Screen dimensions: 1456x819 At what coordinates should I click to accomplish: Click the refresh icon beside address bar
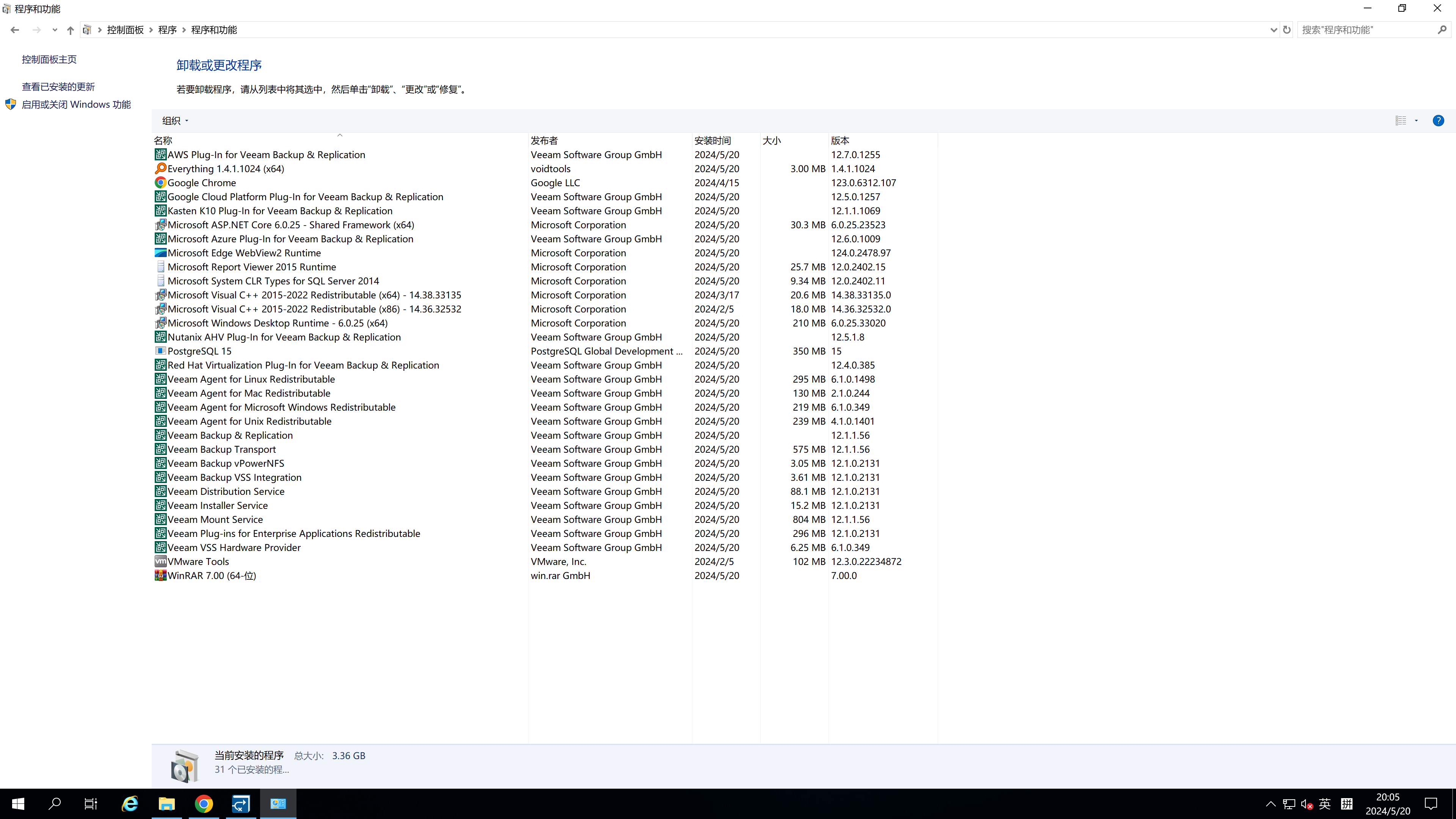pos(1287,30)
